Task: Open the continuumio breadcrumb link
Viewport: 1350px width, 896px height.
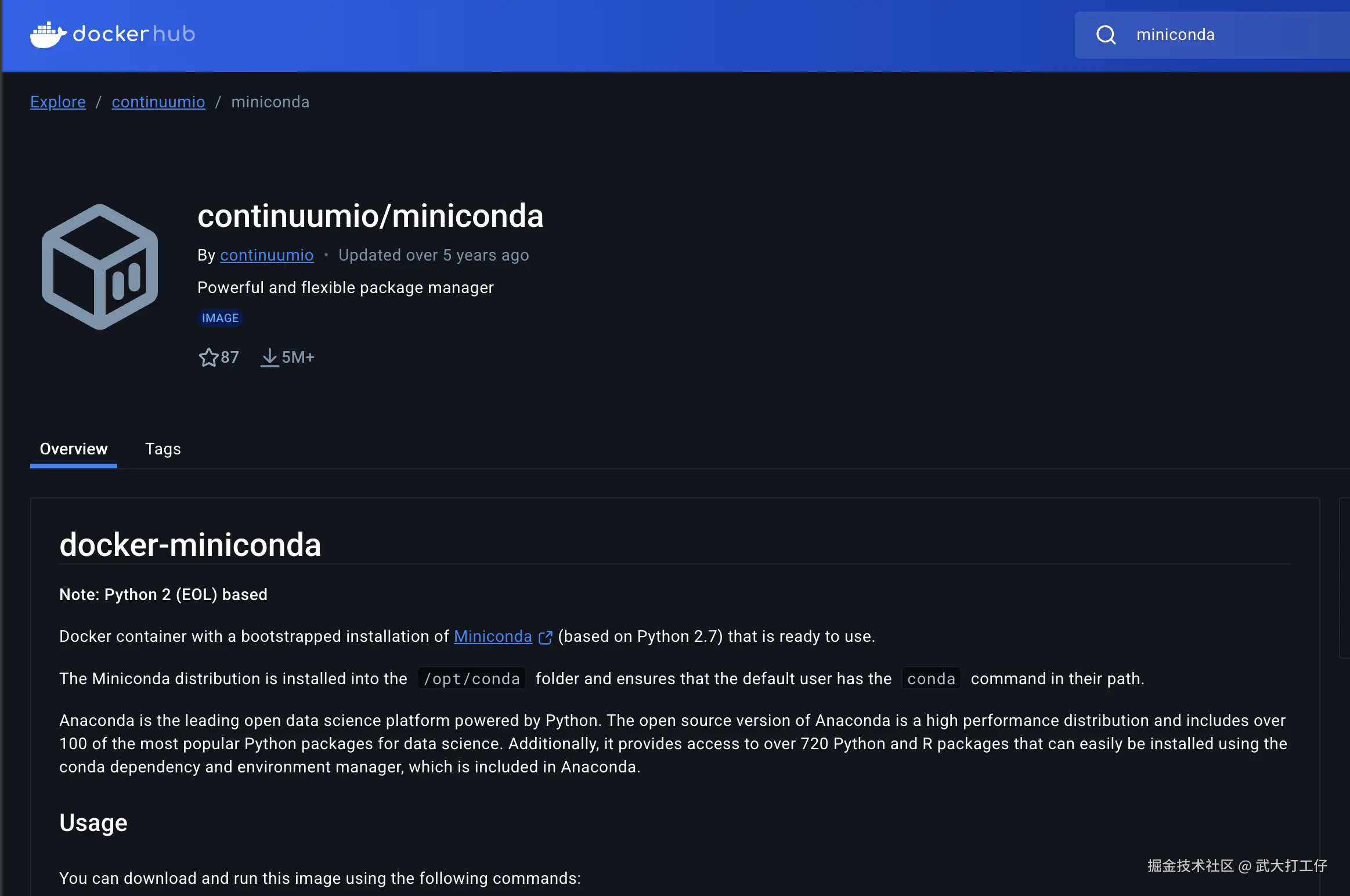Action: coord(158,102)
